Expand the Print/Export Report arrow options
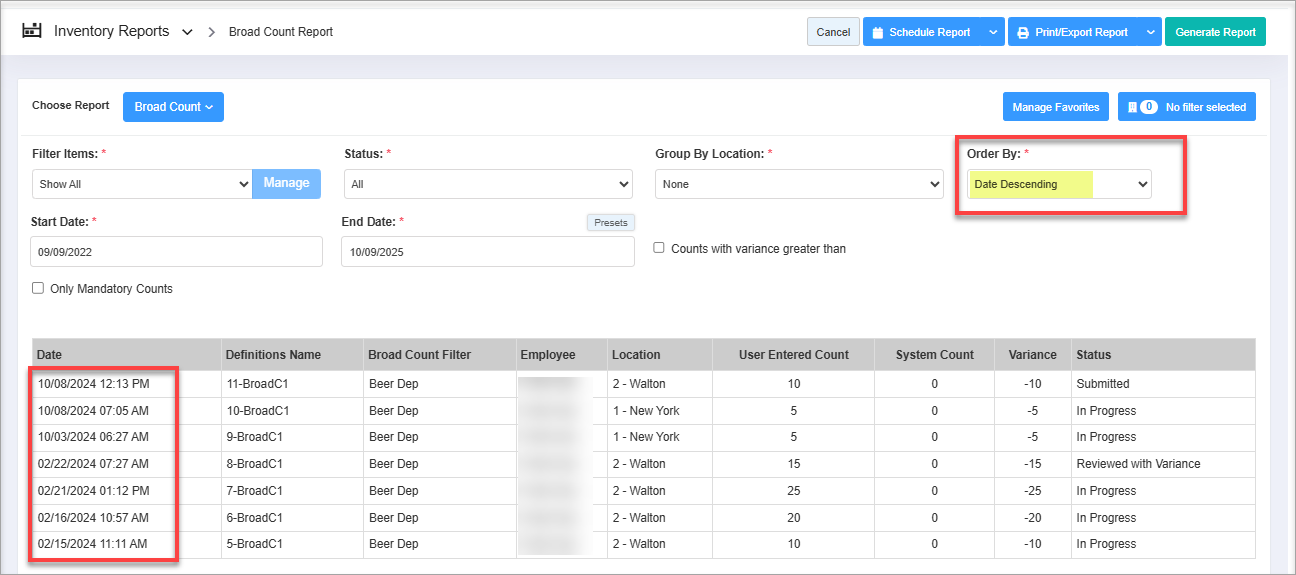 [x=1150, y=32]
